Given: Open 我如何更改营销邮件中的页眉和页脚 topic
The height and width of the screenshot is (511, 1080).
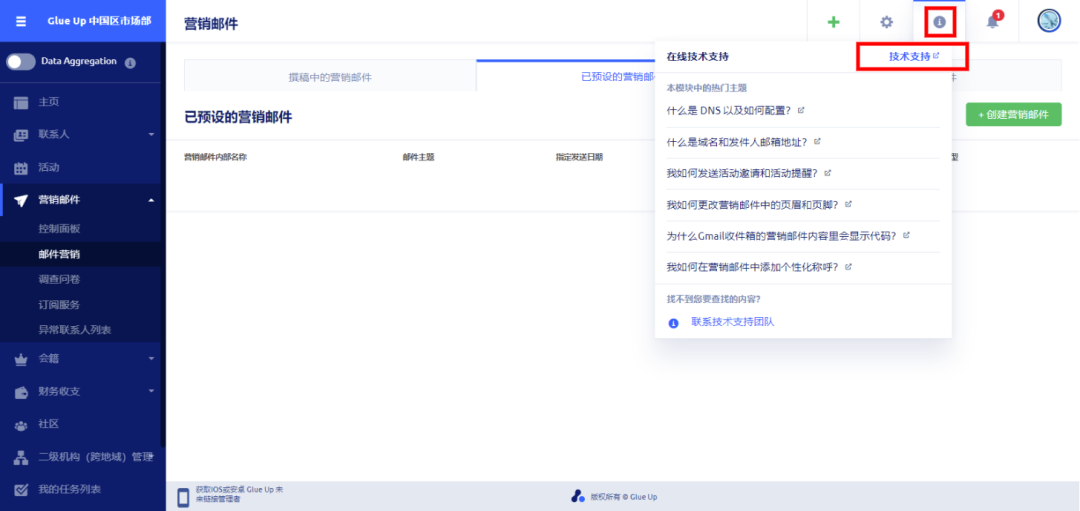Looking at the screenshot, I should pos(754,205).
